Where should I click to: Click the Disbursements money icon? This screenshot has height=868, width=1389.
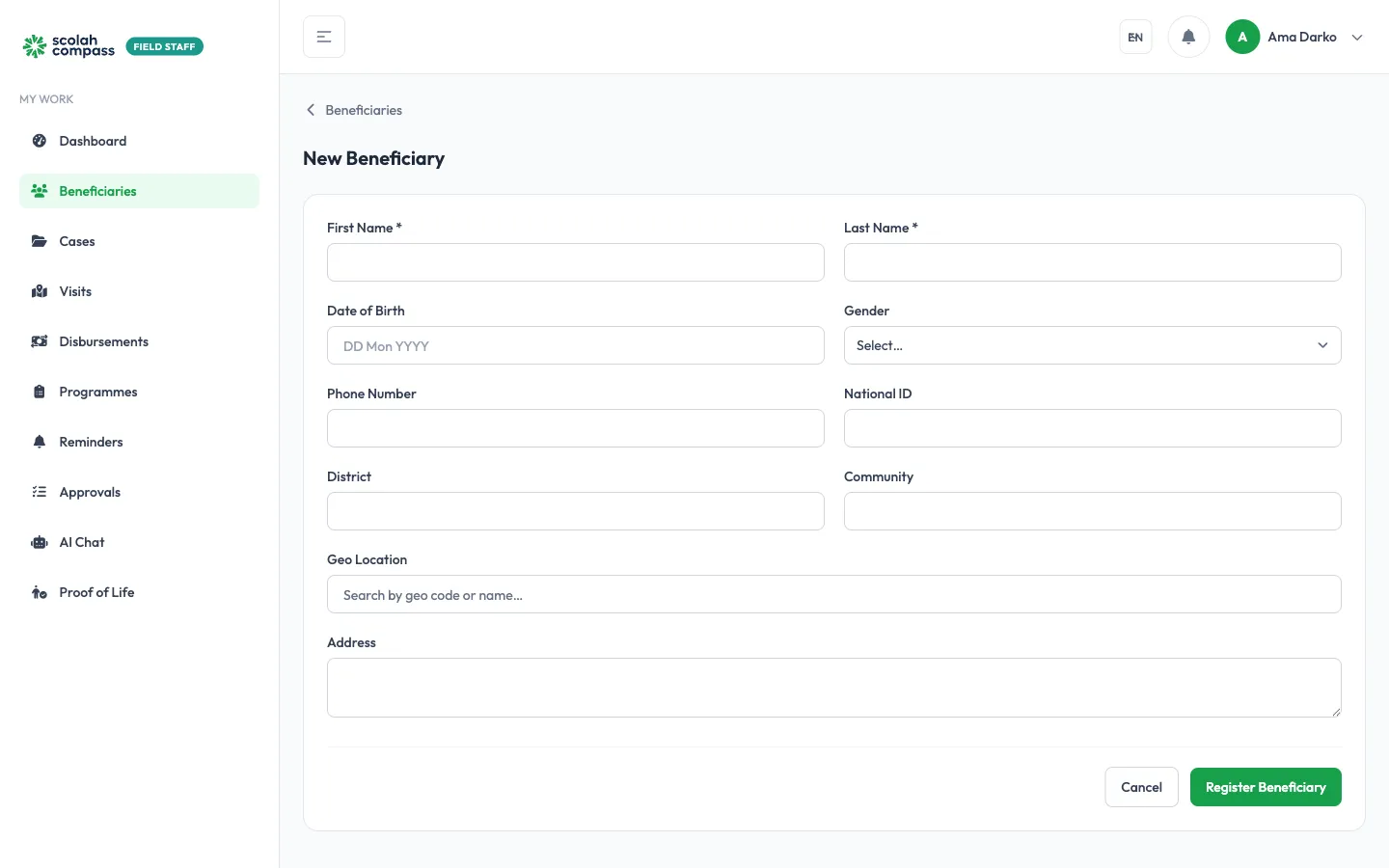(40, 341)
